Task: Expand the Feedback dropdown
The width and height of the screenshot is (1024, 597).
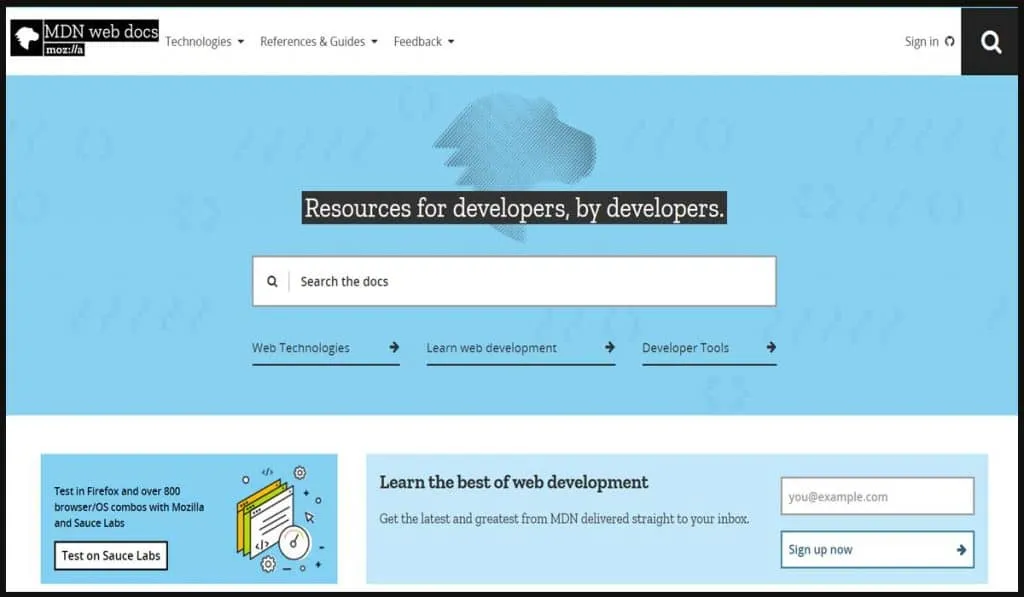Action: tap(450, 42)
